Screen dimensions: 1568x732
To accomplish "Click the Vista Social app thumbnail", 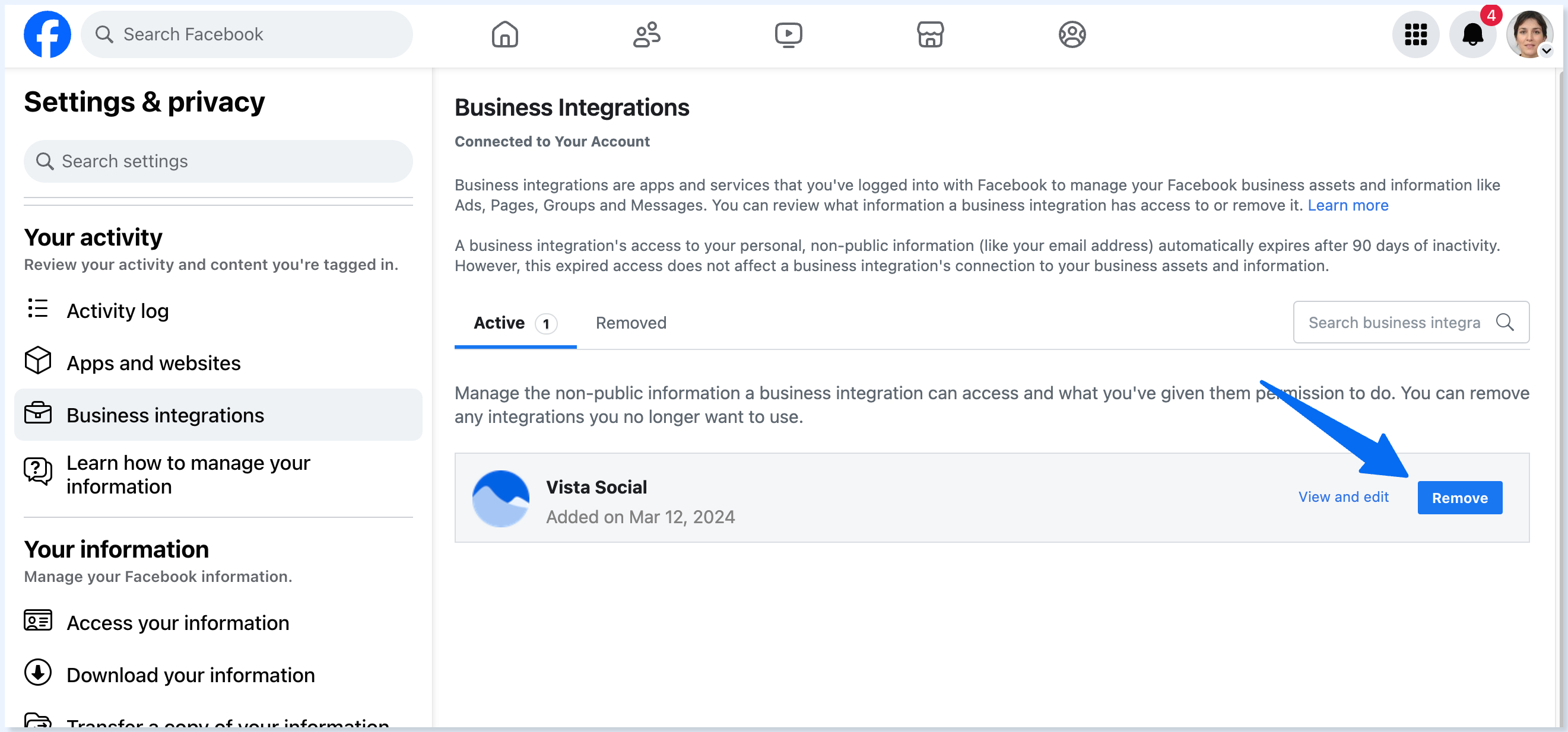I will tap(500, 498).
